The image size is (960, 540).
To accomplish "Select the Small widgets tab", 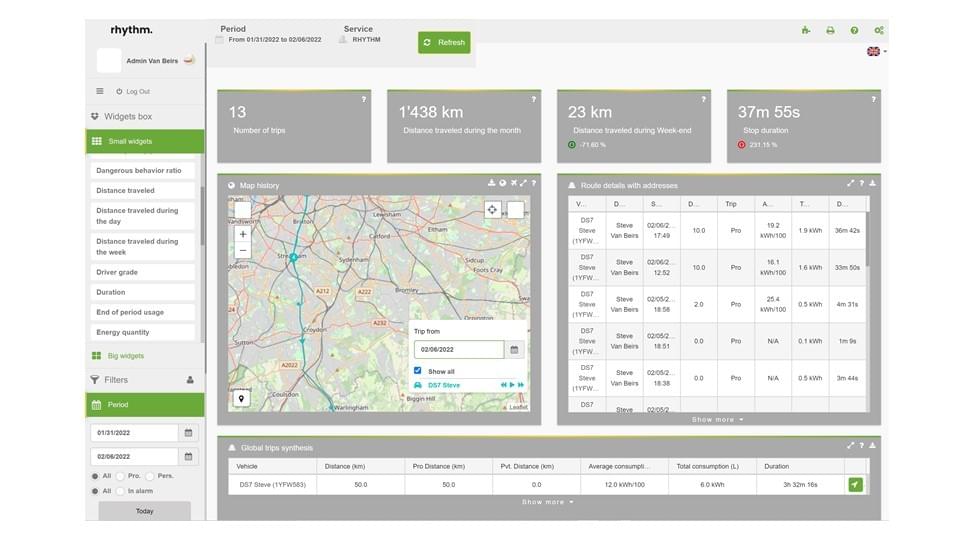I will click(x=144, y=141).
